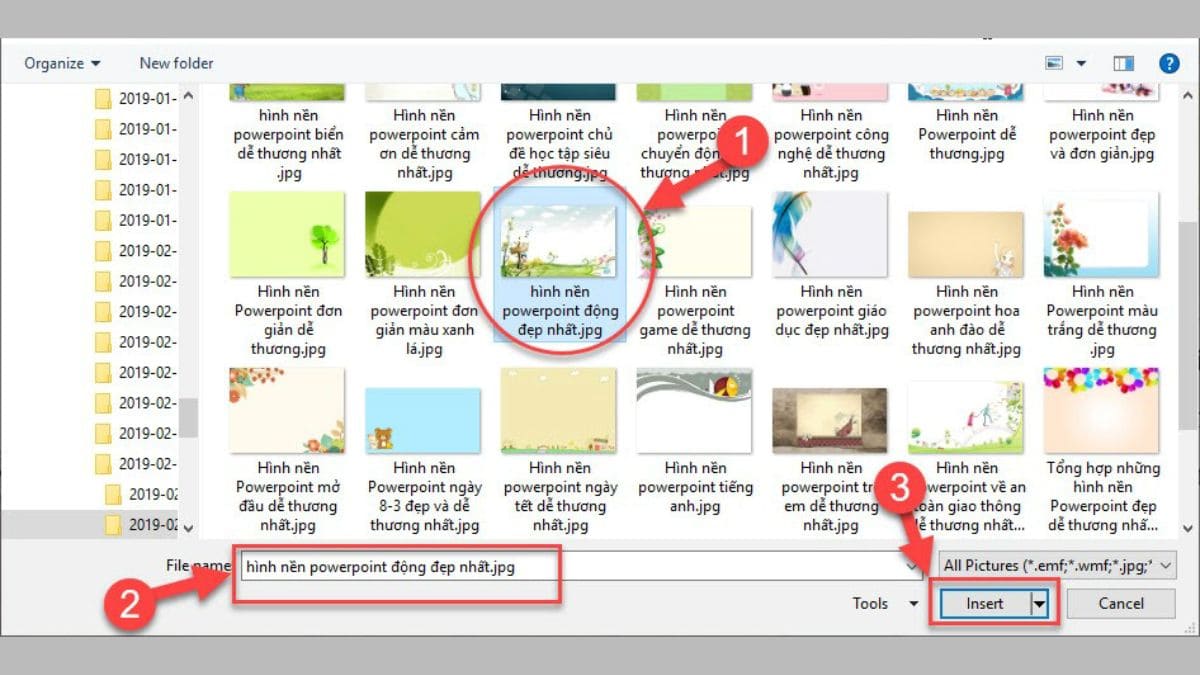
Task: Select file 'powerpoint chủ đề học tập siêu dễ thương'
Action: tap(560, 134)
